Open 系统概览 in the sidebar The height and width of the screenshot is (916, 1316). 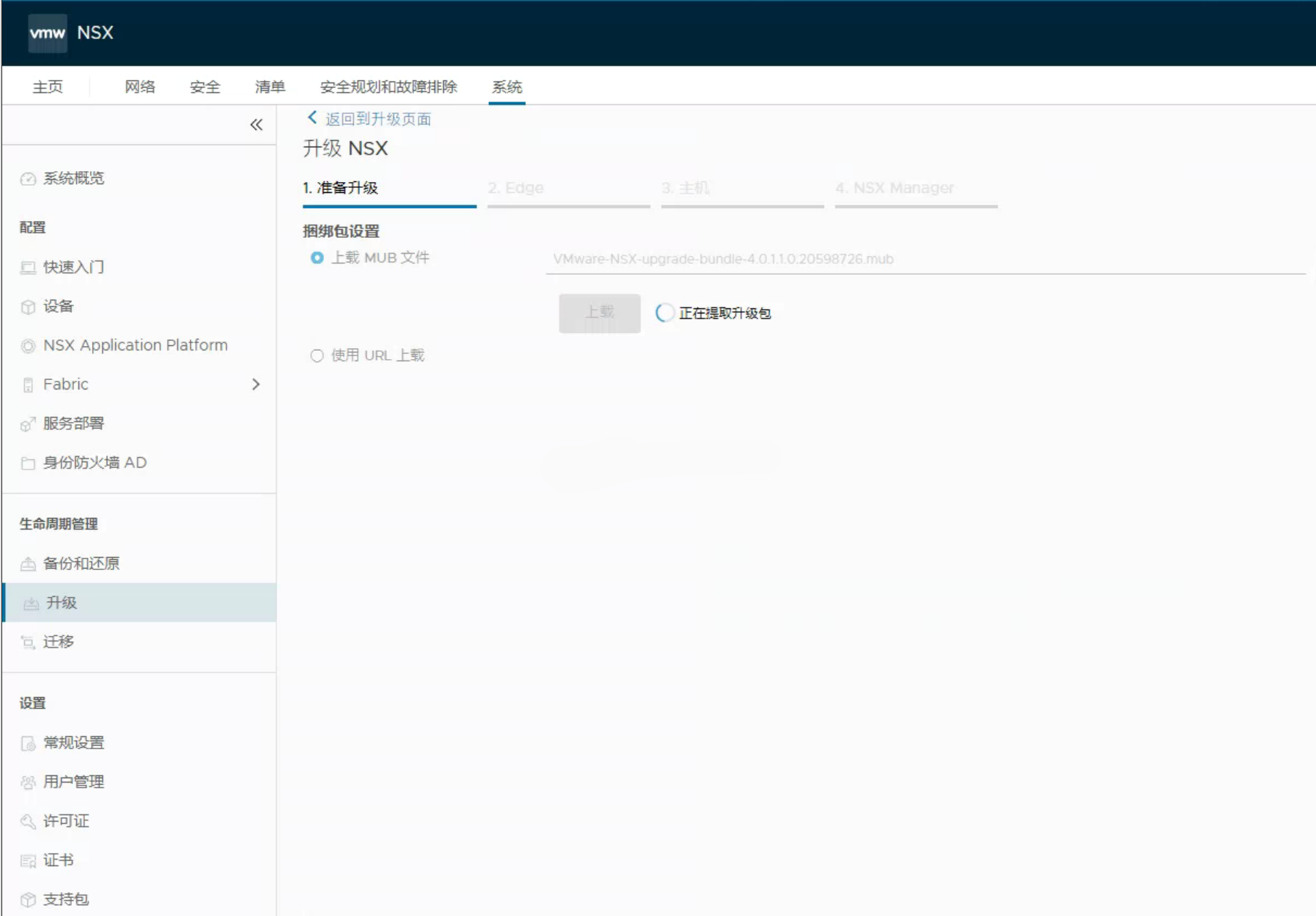(74, 178)
